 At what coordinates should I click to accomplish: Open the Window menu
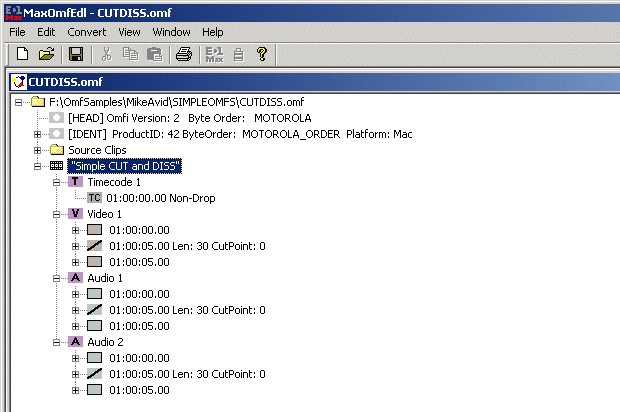pyautogui.click(x=171, y=32)
